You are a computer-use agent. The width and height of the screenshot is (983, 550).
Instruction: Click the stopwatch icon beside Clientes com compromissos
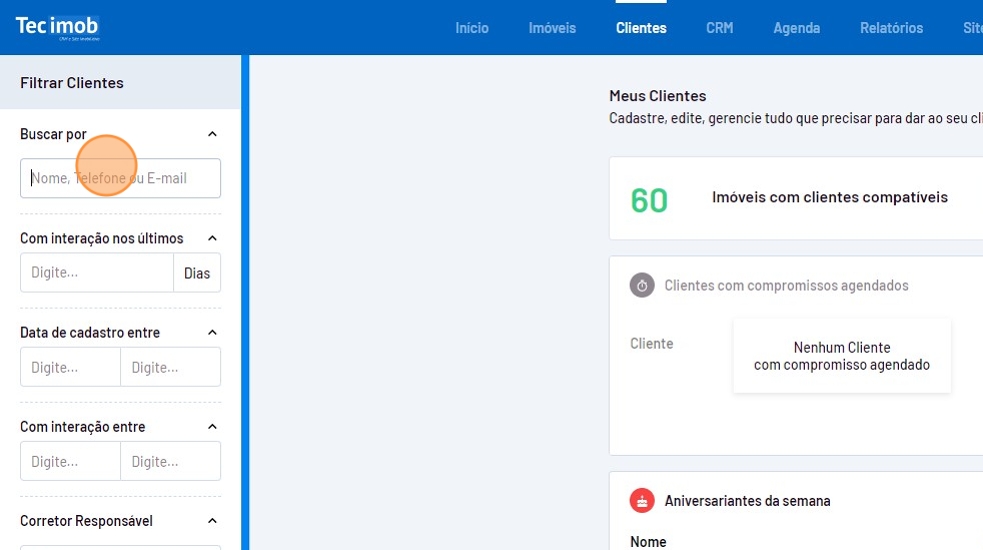pyautogui.click(x=641, y=286)
